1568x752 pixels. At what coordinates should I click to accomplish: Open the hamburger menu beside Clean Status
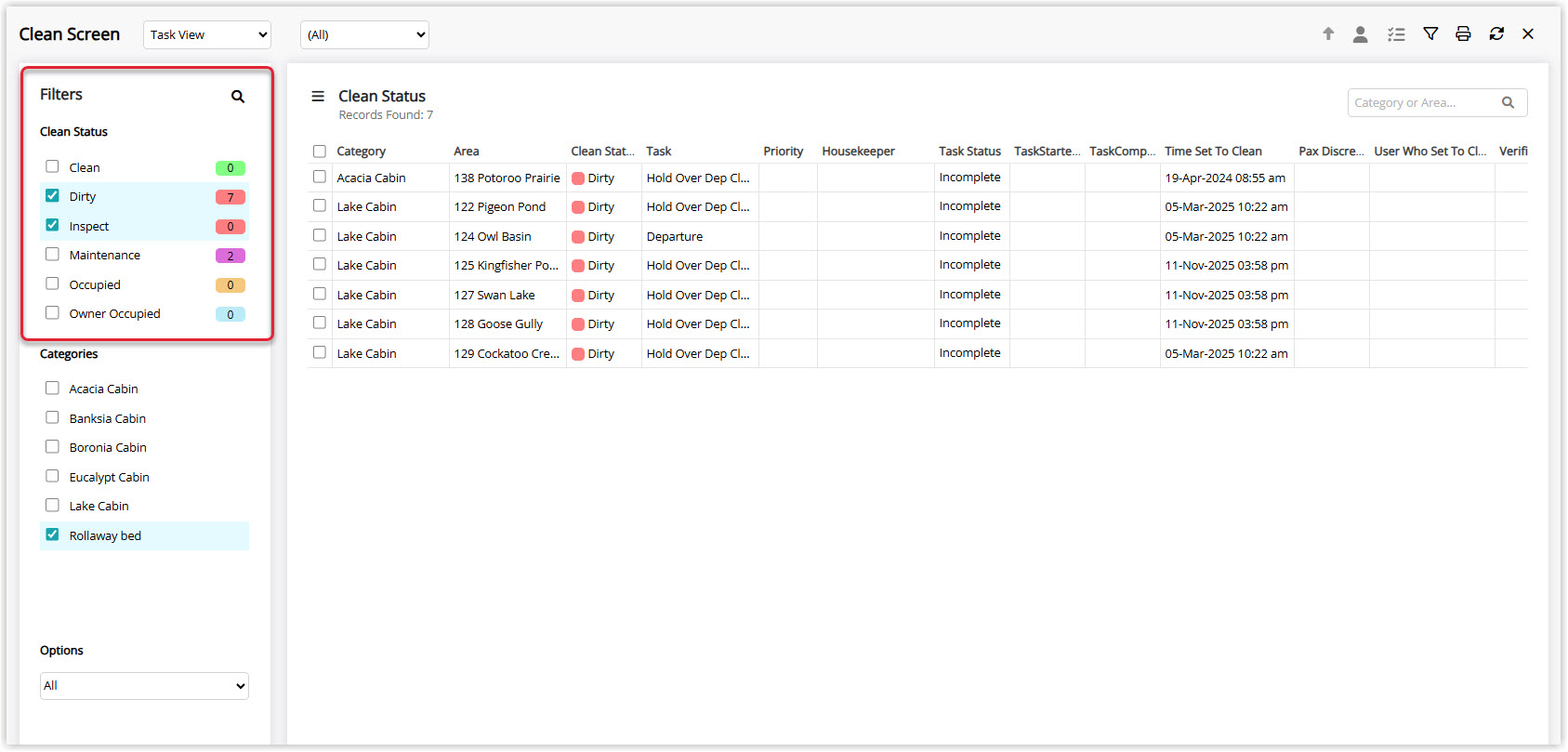318,96
